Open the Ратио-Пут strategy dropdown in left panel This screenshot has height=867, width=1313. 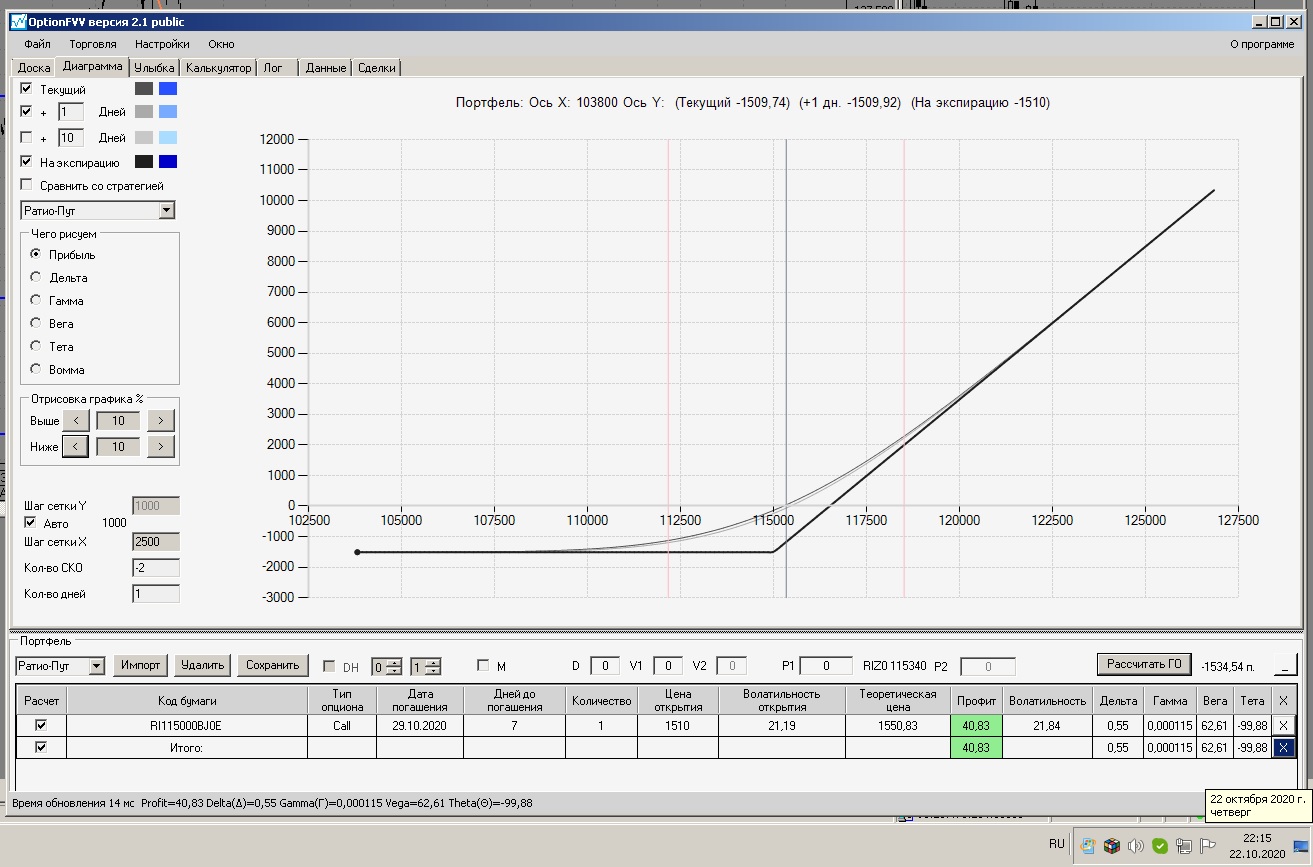pyautogui.click(x=166, y=210)
